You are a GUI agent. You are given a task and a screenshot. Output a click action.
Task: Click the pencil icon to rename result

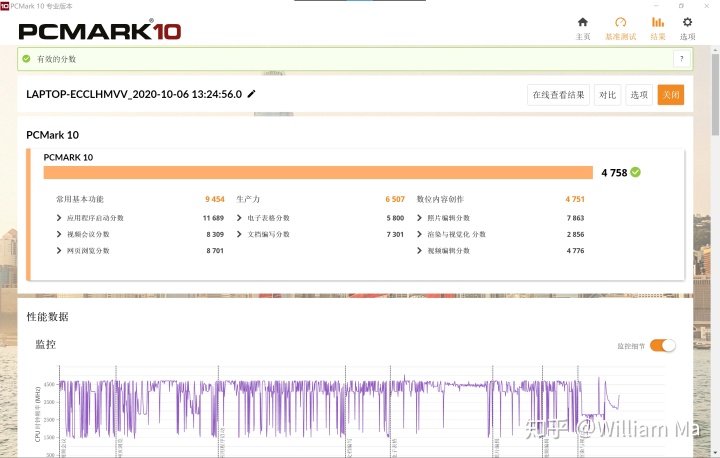tap(252, 94)
